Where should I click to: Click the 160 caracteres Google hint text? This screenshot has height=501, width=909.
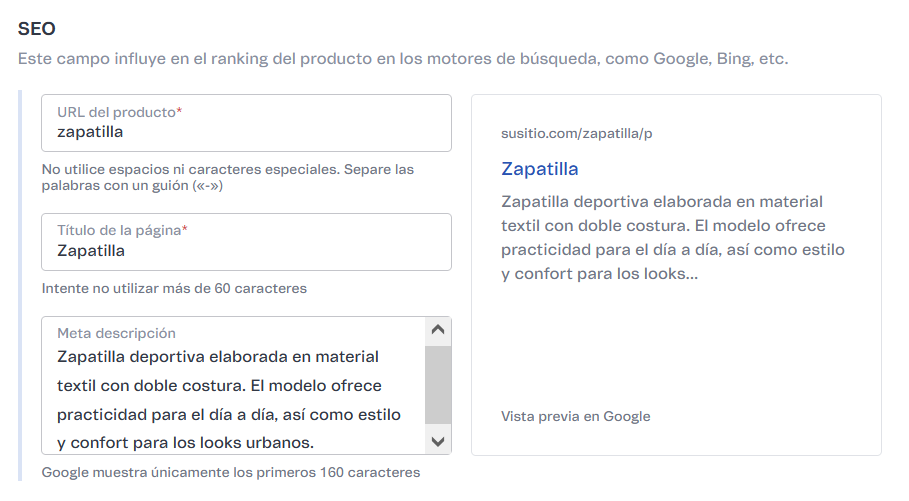[x=230, y=472]
